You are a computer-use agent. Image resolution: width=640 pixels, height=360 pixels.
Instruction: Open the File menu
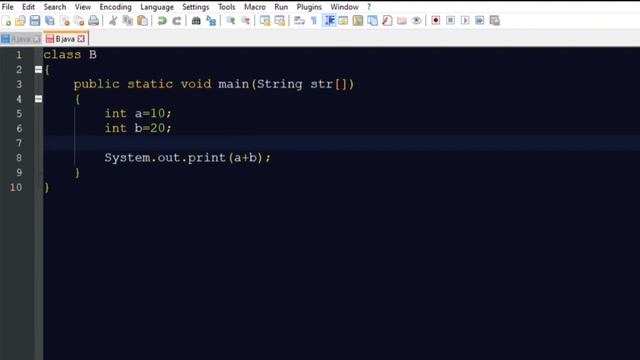click(x=8, y=7)
